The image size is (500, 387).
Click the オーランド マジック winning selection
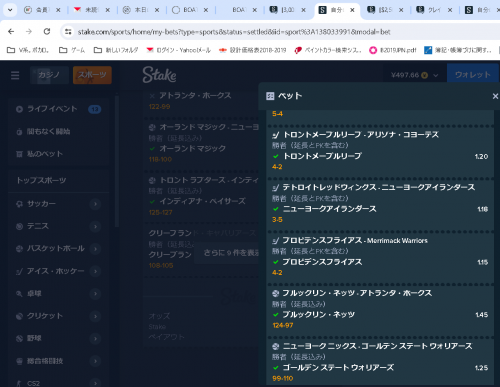point(192,148)
